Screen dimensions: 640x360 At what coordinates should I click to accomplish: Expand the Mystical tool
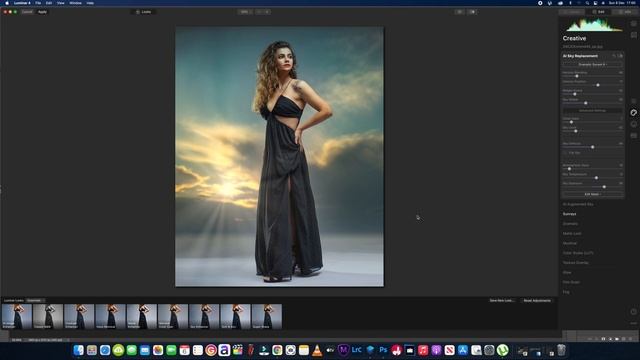coord(570,243)
